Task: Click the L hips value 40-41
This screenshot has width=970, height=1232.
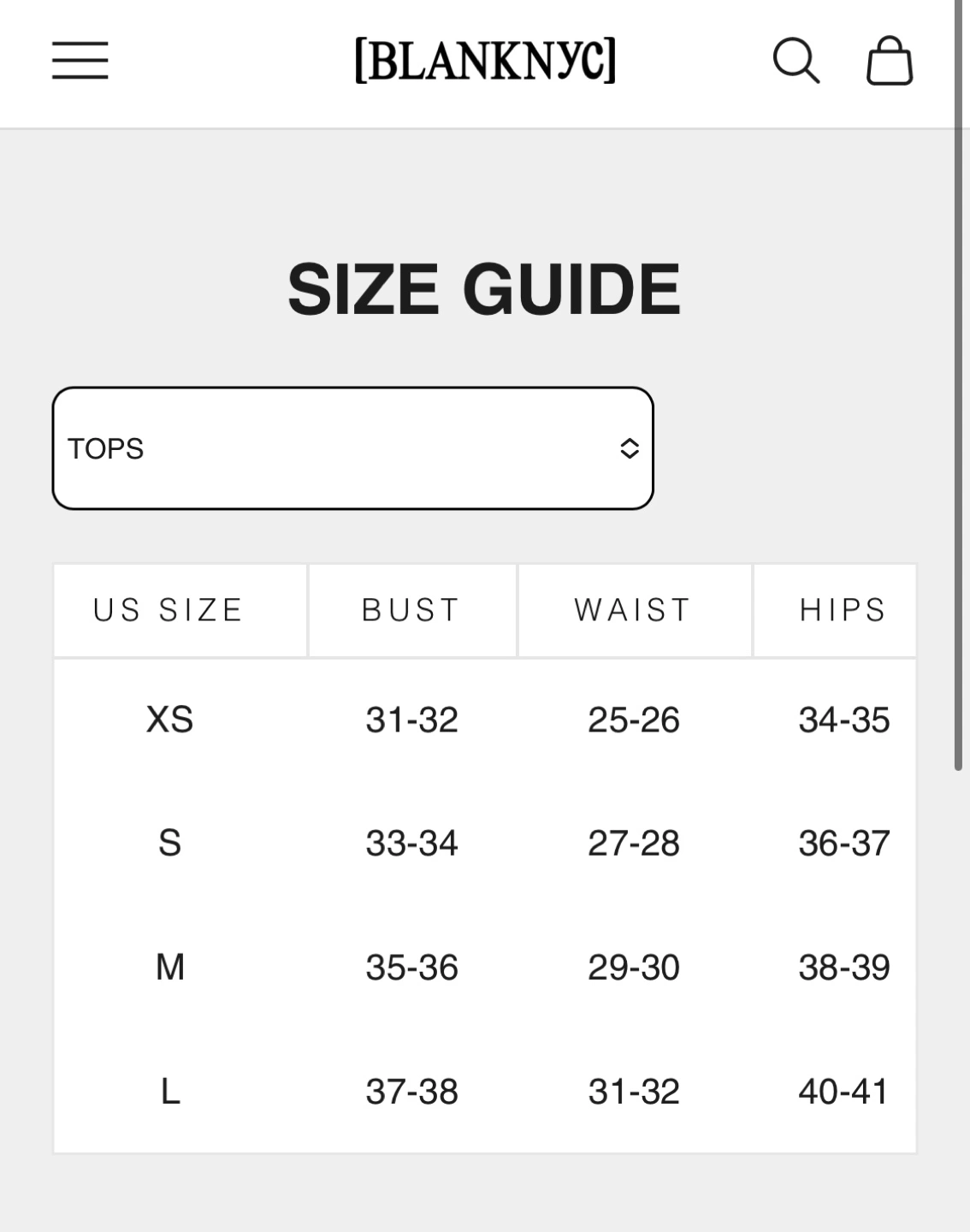Action: (843, 1092)
